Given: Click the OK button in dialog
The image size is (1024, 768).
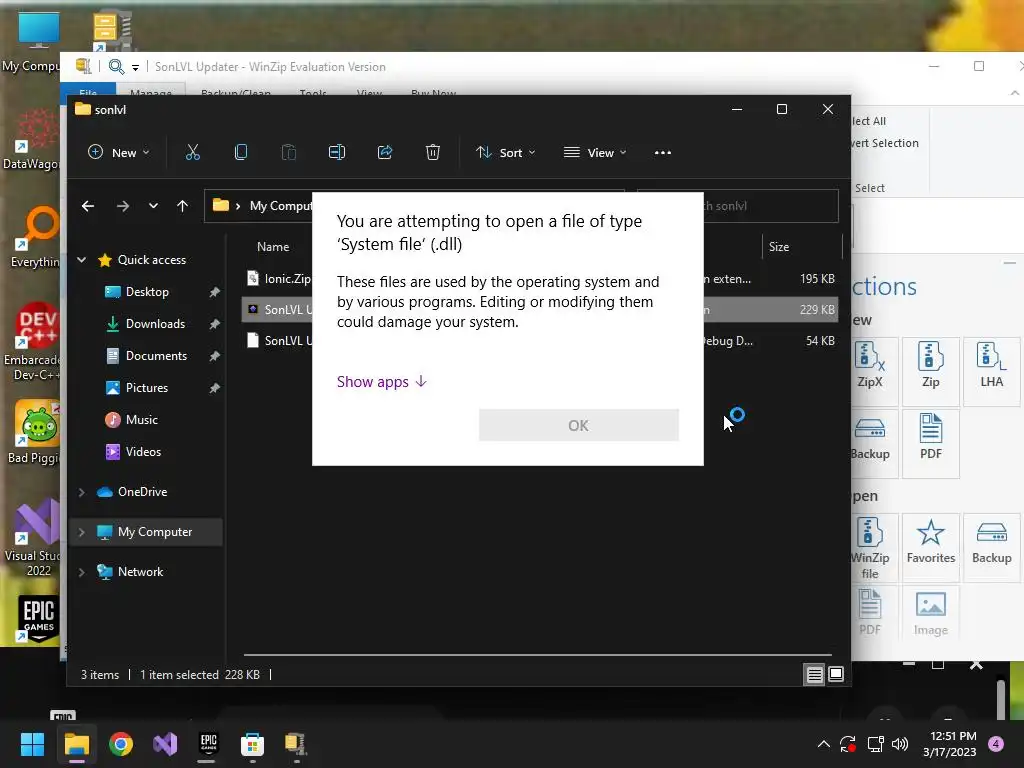Looking at the screenshot, I should 579,425.
